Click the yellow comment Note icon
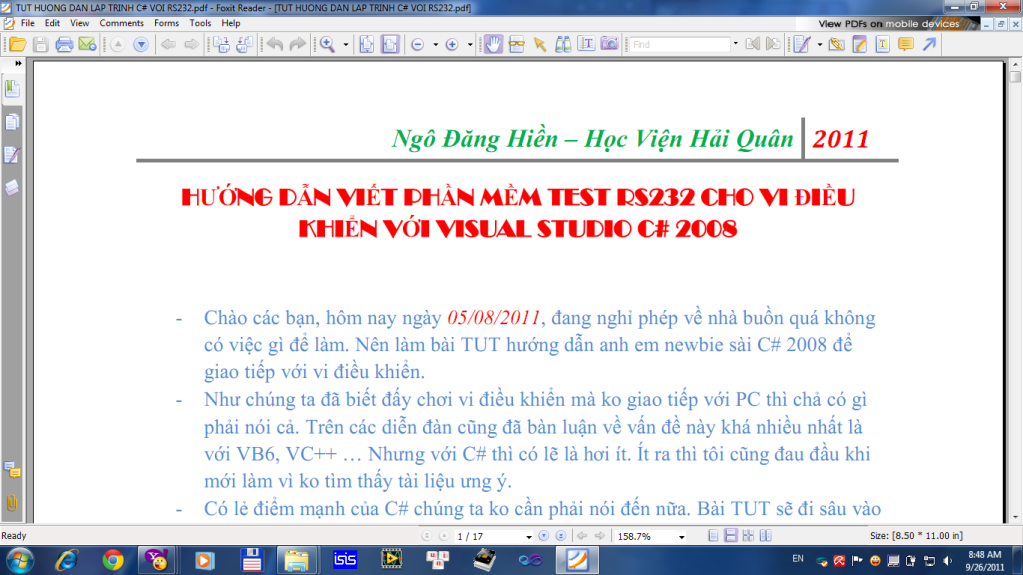Screen dimensions: 1023x575 906,44
